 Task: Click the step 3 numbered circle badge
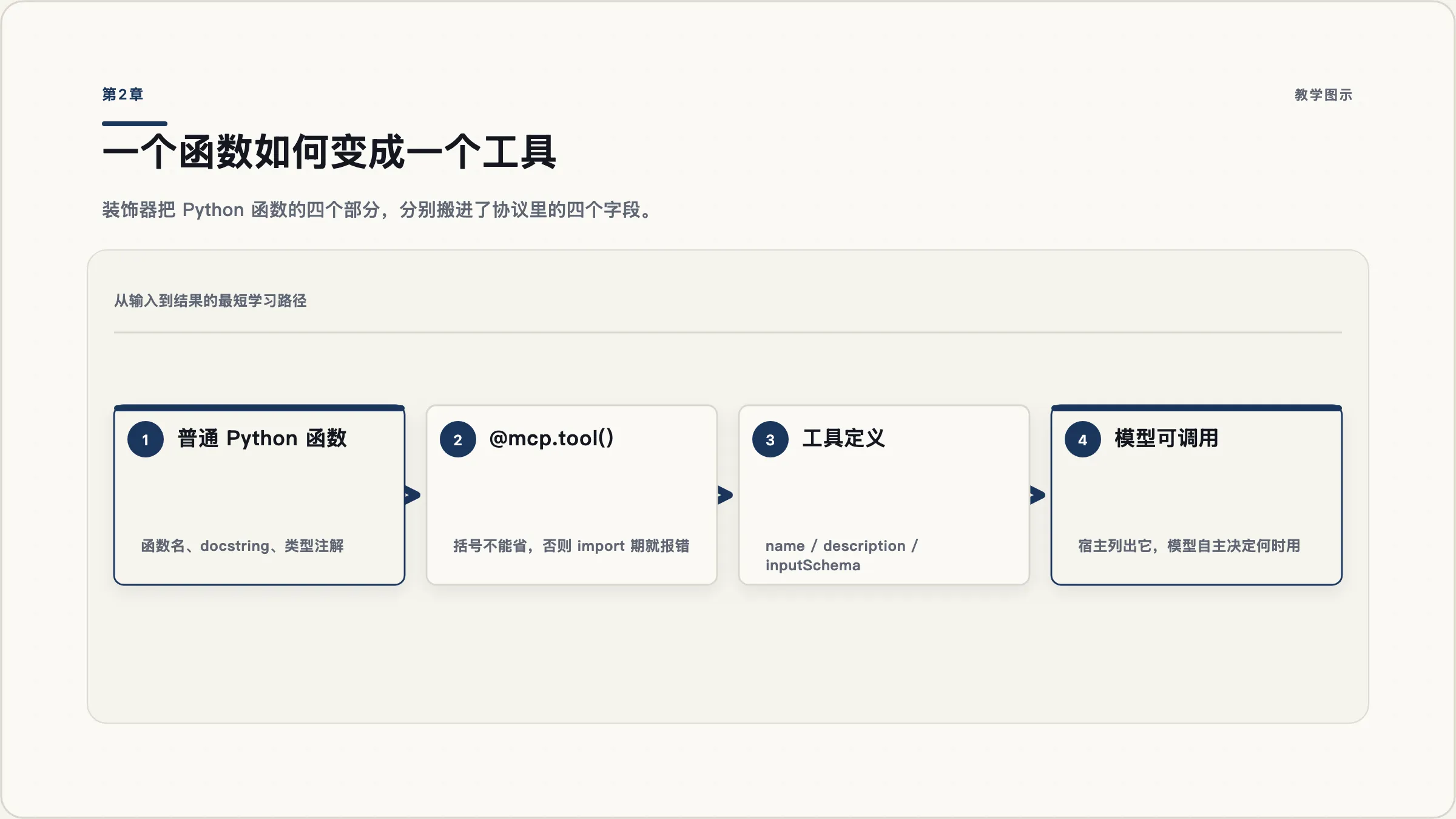tap(770, 439)
